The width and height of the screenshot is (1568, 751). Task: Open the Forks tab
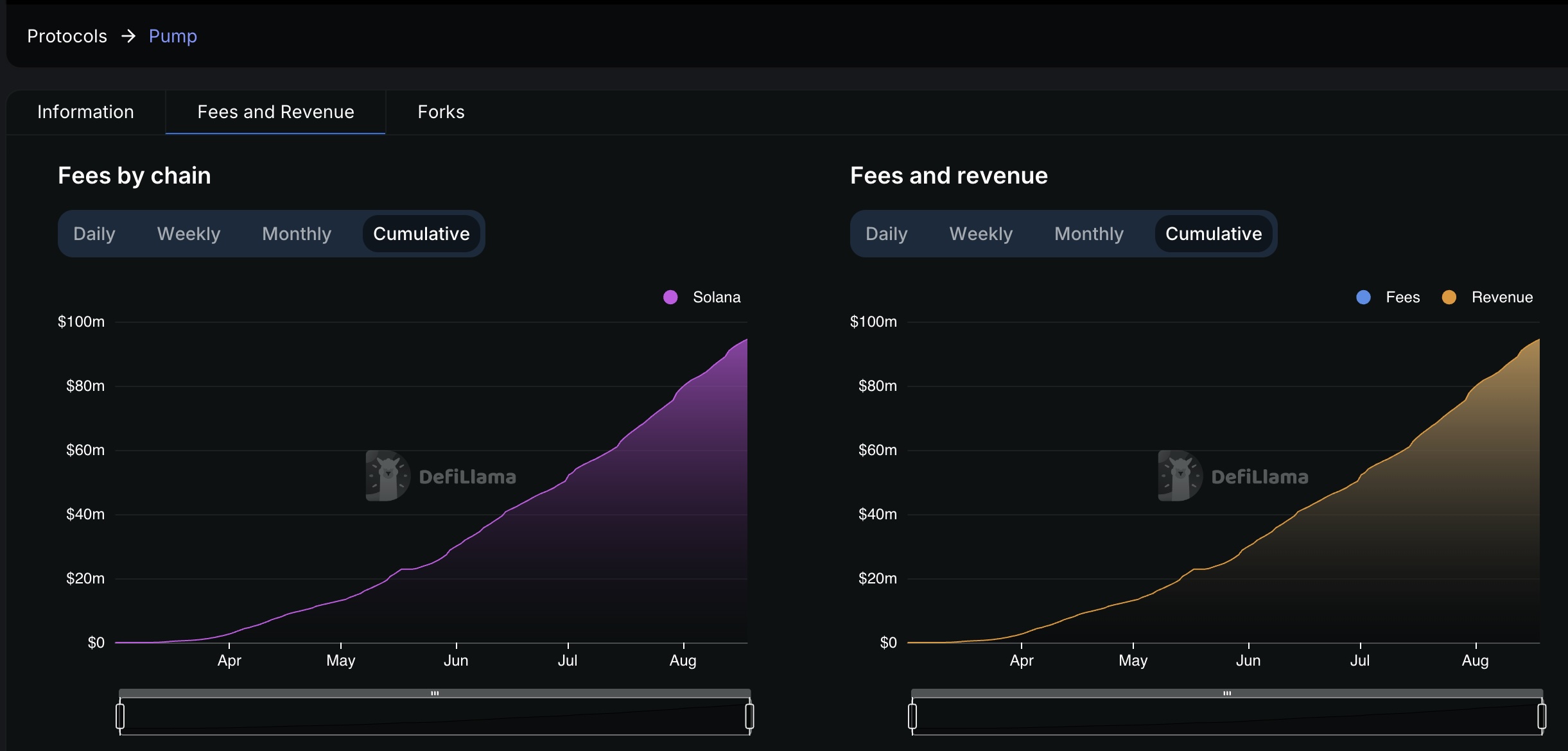tap(441, 112)
